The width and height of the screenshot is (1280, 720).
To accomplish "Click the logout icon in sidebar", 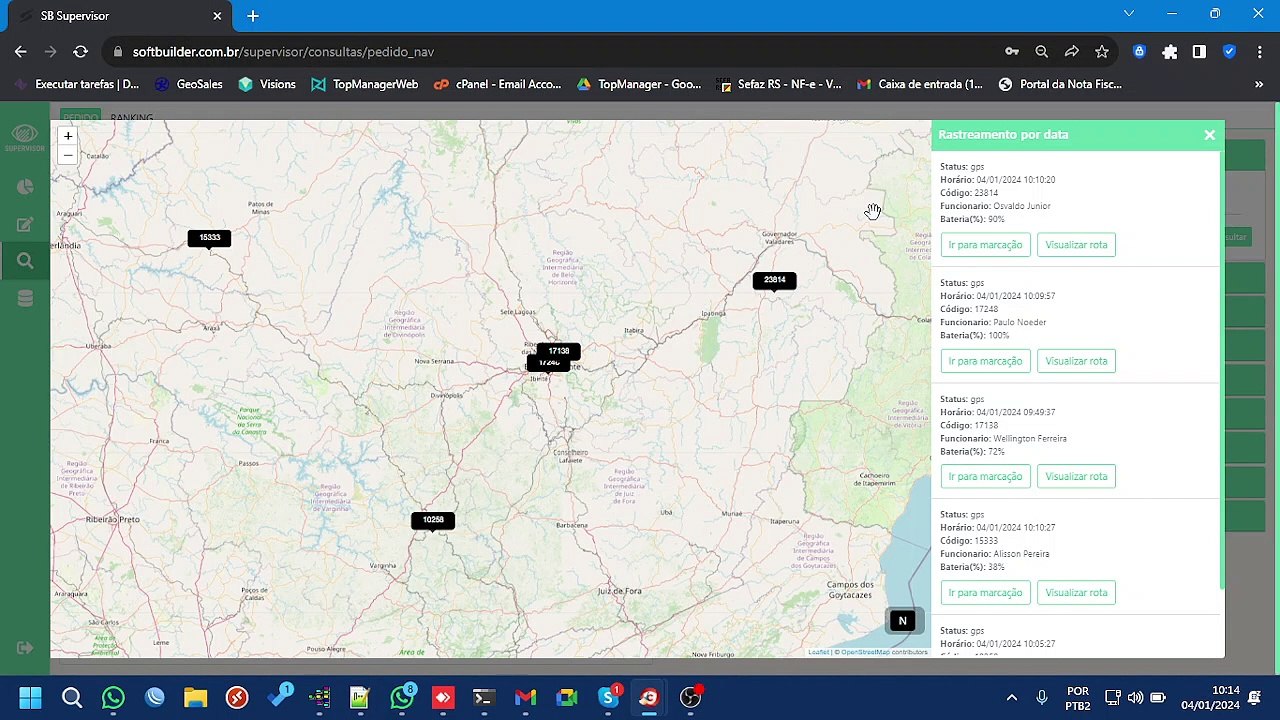I will (x=25, y=648).
